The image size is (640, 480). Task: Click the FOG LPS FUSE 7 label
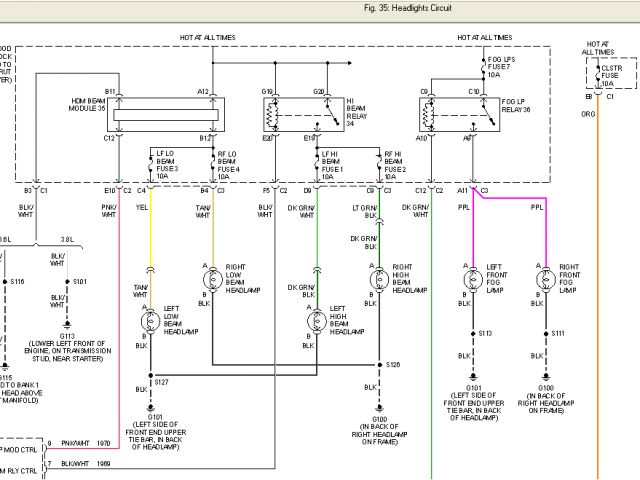click(498, 65)
